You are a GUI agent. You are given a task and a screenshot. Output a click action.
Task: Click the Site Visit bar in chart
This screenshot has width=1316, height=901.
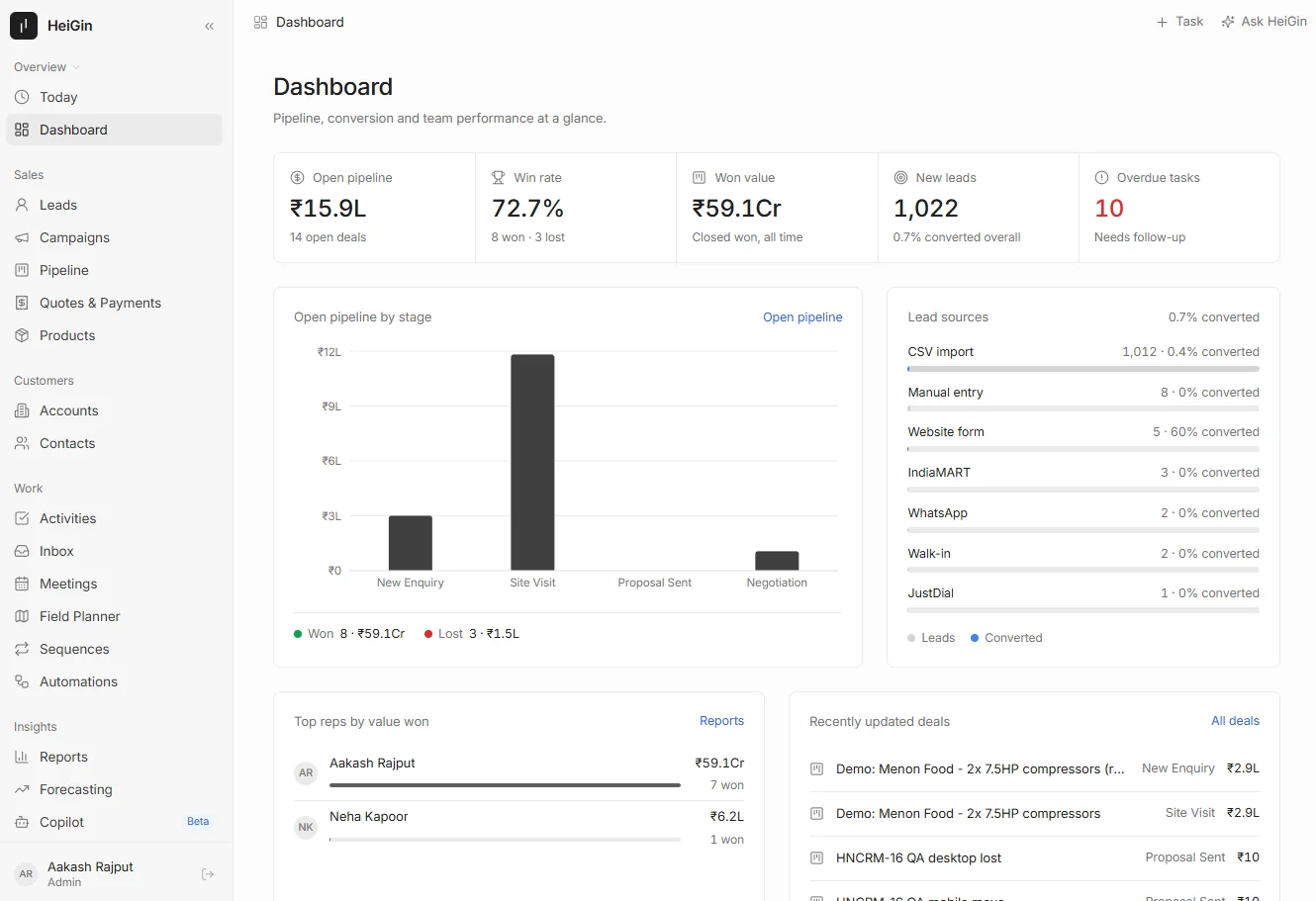532,462
